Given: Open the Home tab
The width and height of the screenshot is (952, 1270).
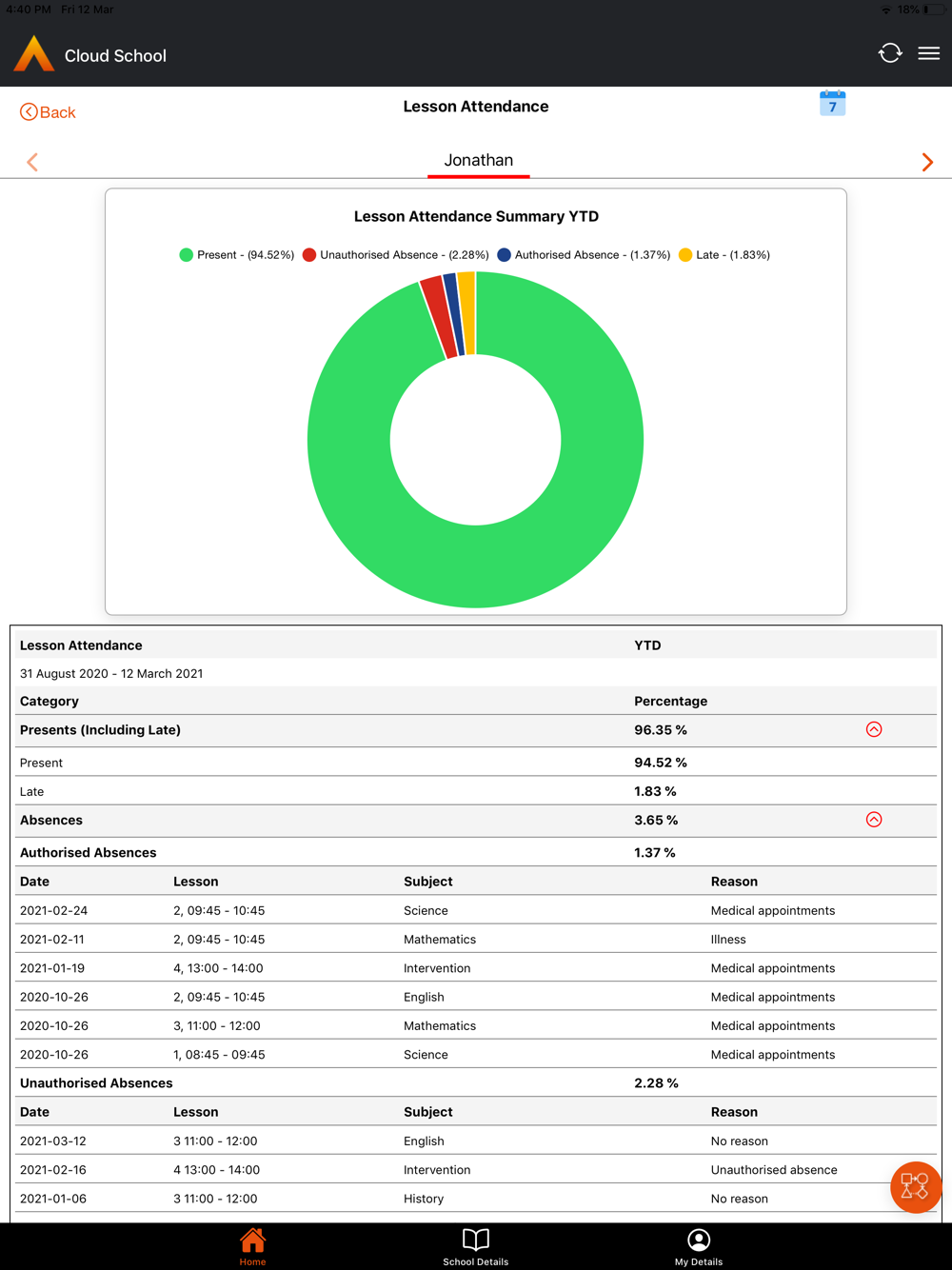Looking at the screenshot, I should [x=252, y=1245].
